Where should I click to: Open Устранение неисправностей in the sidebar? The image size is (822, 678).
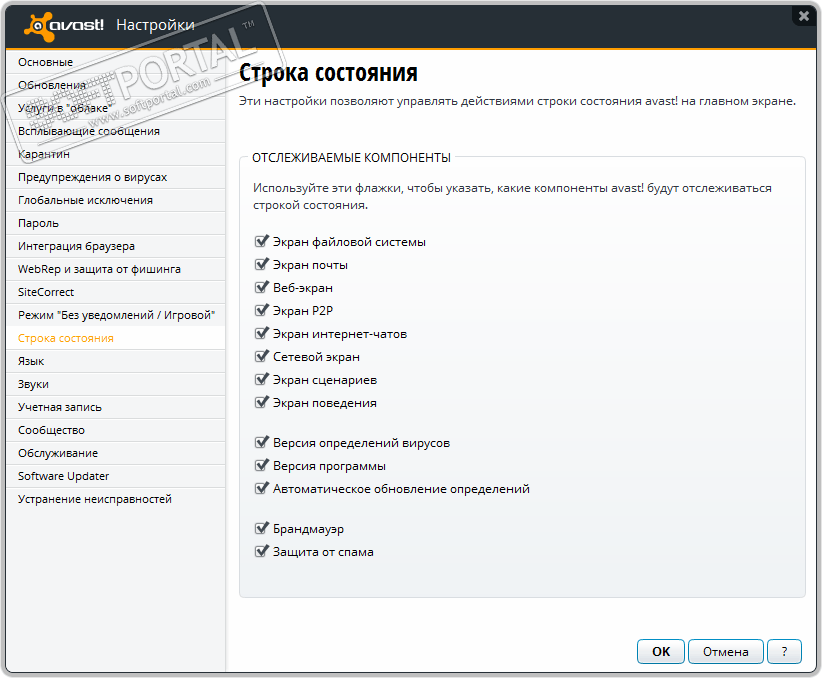click(95, 499)
